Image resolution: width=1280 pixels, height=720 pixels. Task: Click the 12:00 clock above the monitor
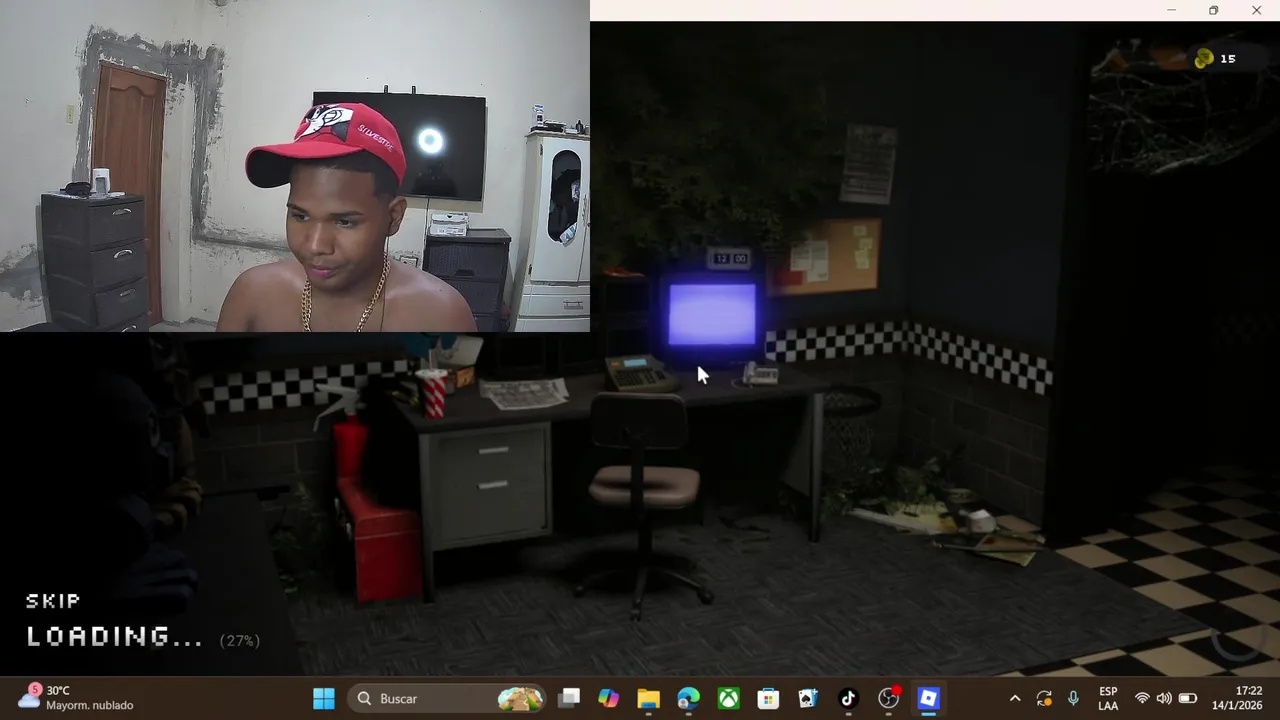(x=729, y=259)
